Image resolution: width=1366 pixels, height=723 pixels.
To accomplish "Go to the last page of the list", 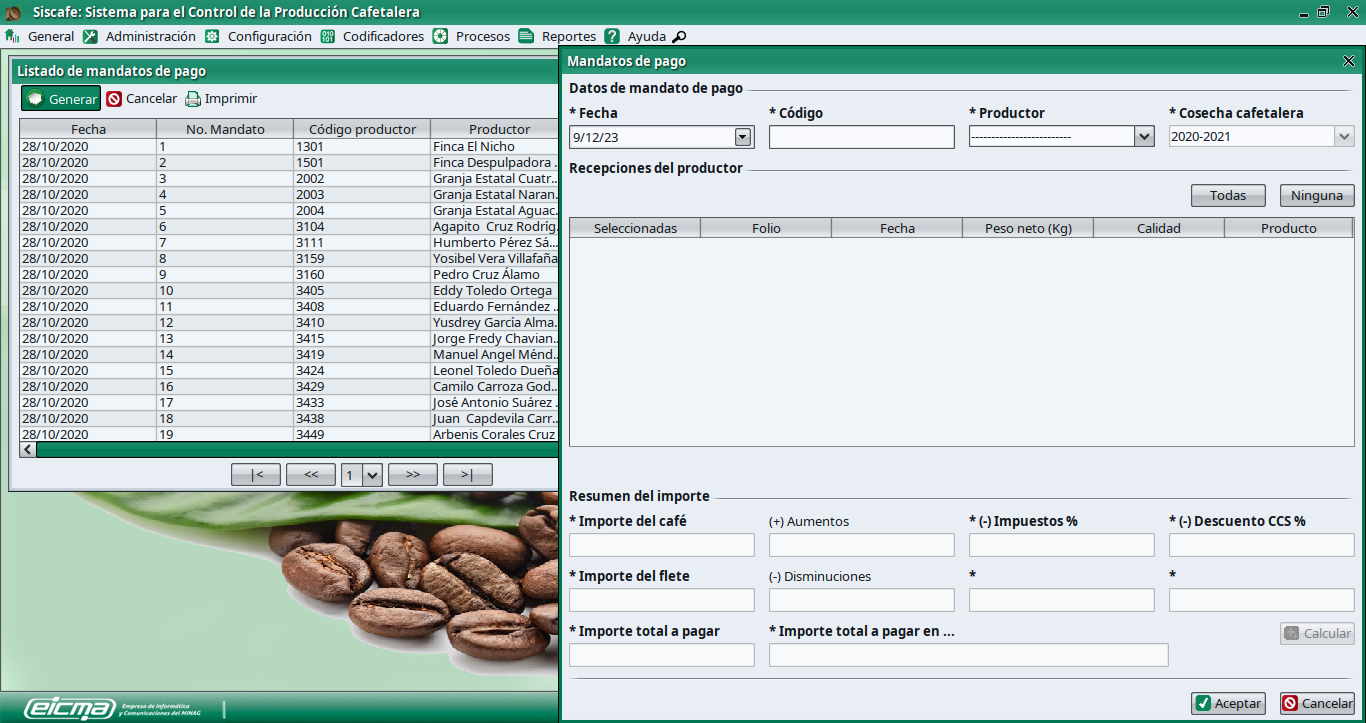I will pyautogui.click(x=467, y=475).
